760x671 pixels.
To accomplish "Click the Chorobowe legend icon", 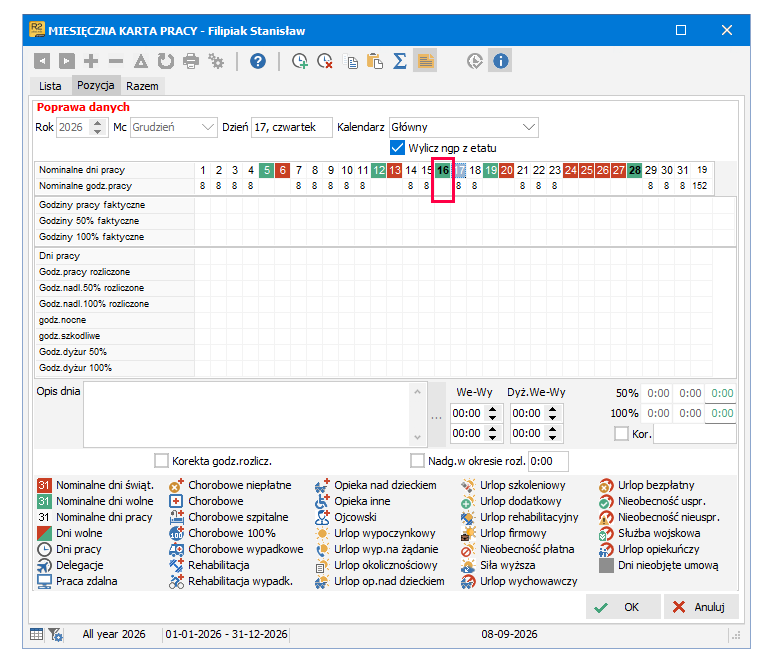I will pyautogui.click(x=176, y=501).
